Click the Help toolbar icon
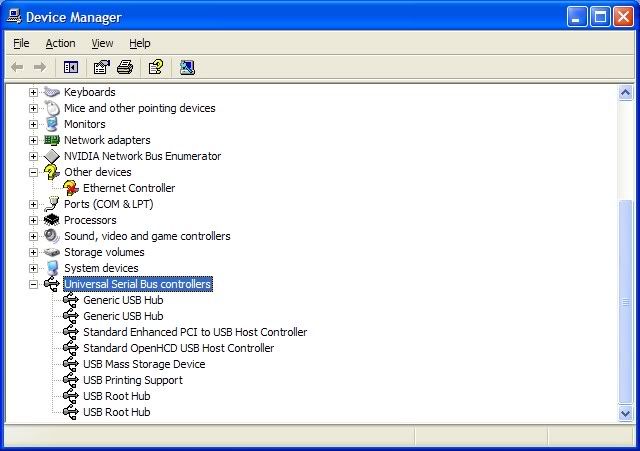The image size is (640, 451). [x=155, y=67]
